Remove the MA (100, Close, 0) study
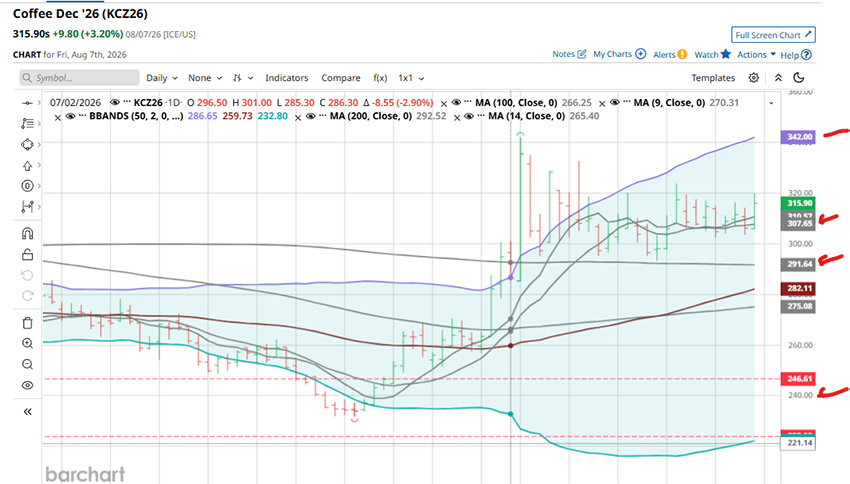This screenshot has width=850, height=484. (x=444, y=104)
